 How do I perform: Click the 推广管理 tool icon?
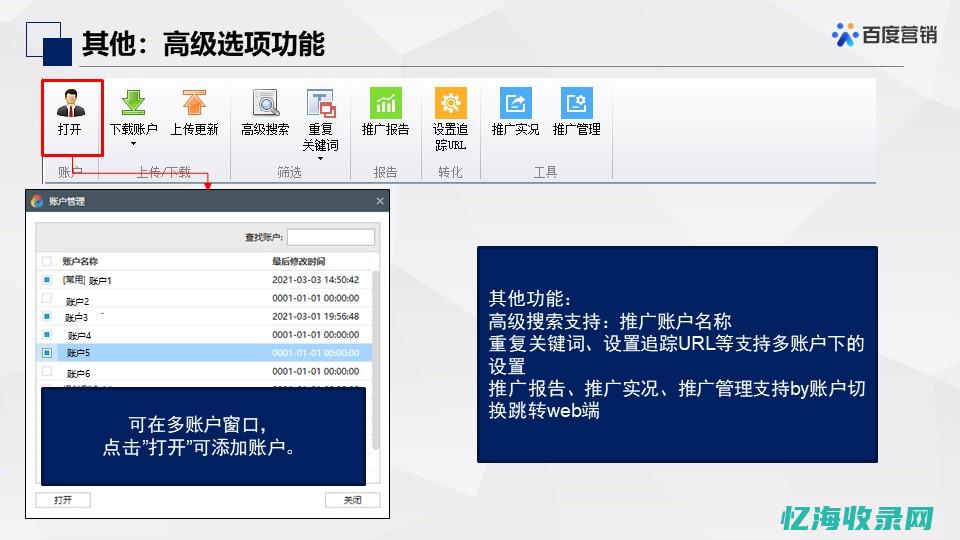click(x=576, y=104)
